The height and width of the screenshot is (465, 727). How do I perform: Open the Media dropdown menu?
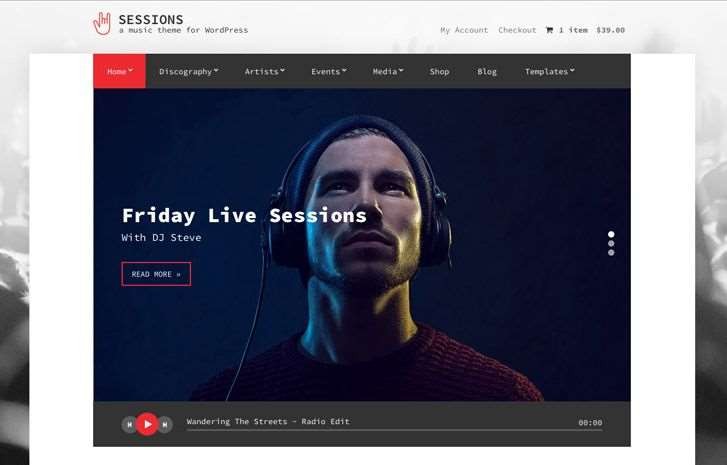[388, 71]
